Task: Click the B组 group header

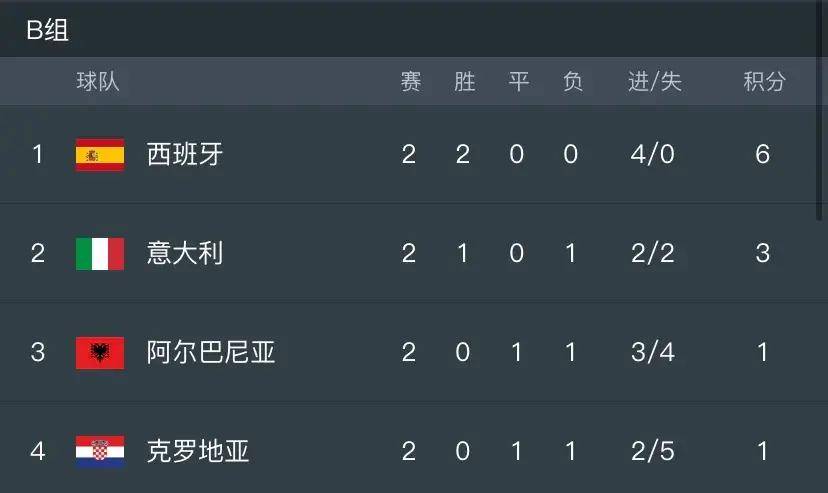Action: [47, 30]
